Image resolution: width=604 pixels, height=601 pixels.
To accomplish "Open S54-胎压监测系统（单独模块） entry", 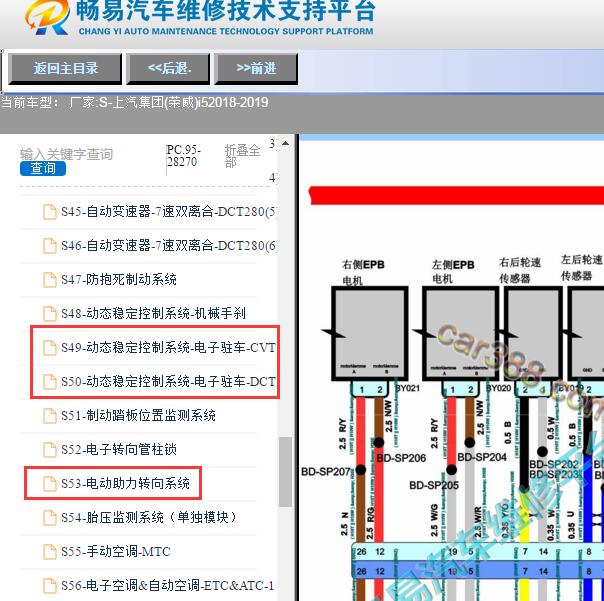I will tap(149, 517).
